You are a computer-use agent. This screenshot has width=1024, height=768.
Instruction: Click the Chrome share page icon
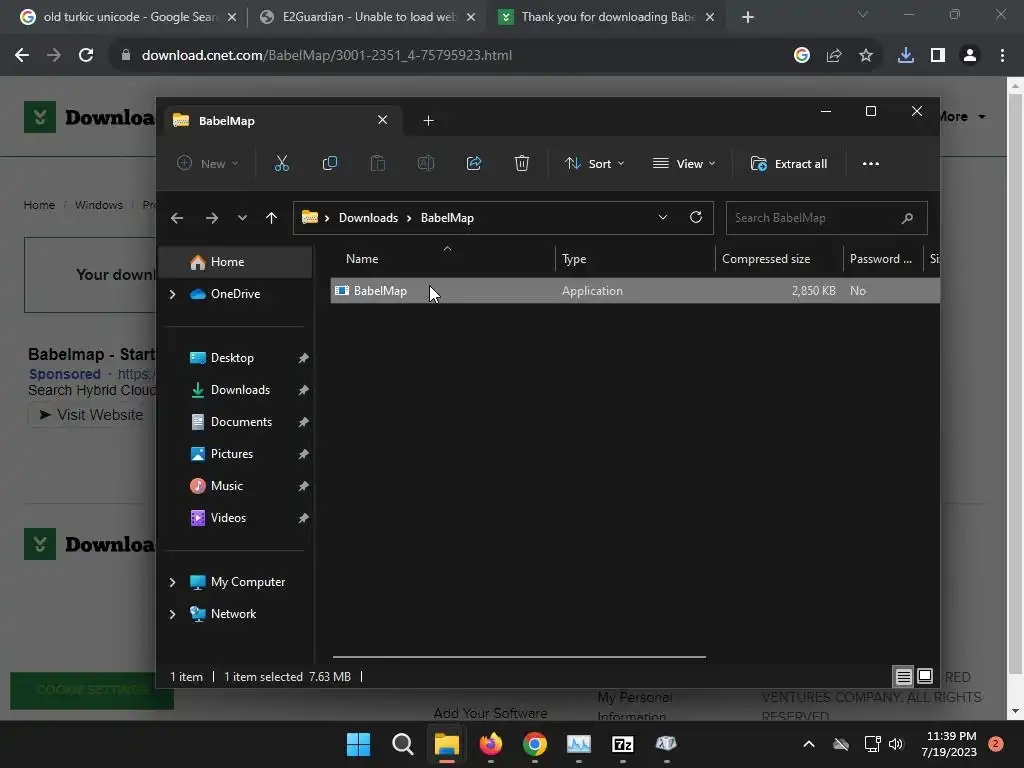coord(834,56)
